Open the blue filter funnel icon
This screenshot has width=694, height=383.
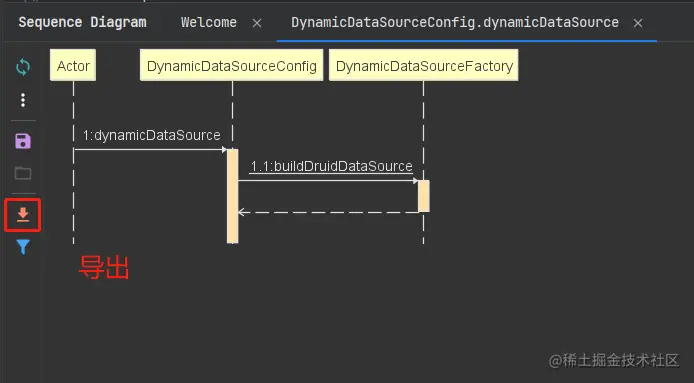coord(23,247)
